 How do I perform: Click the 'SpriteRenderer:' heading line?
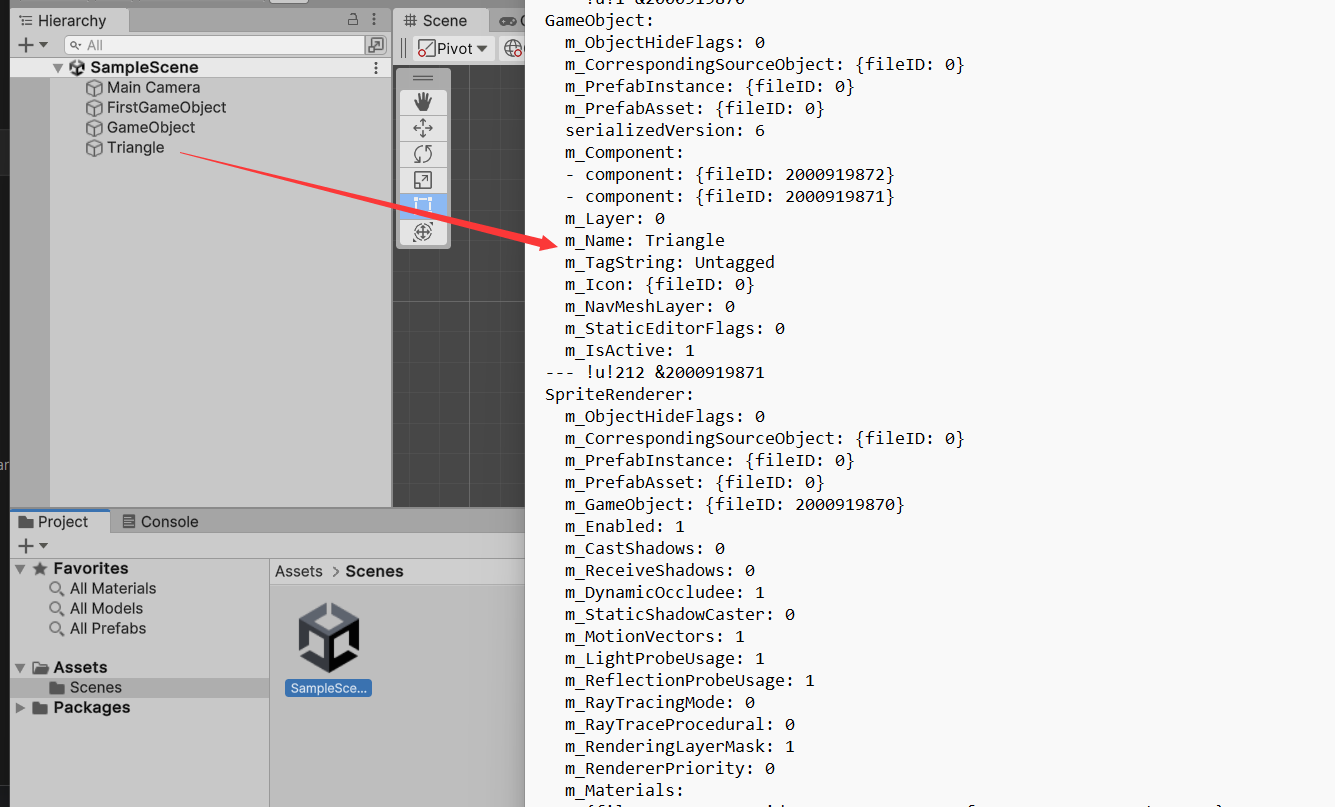[619, 394]
